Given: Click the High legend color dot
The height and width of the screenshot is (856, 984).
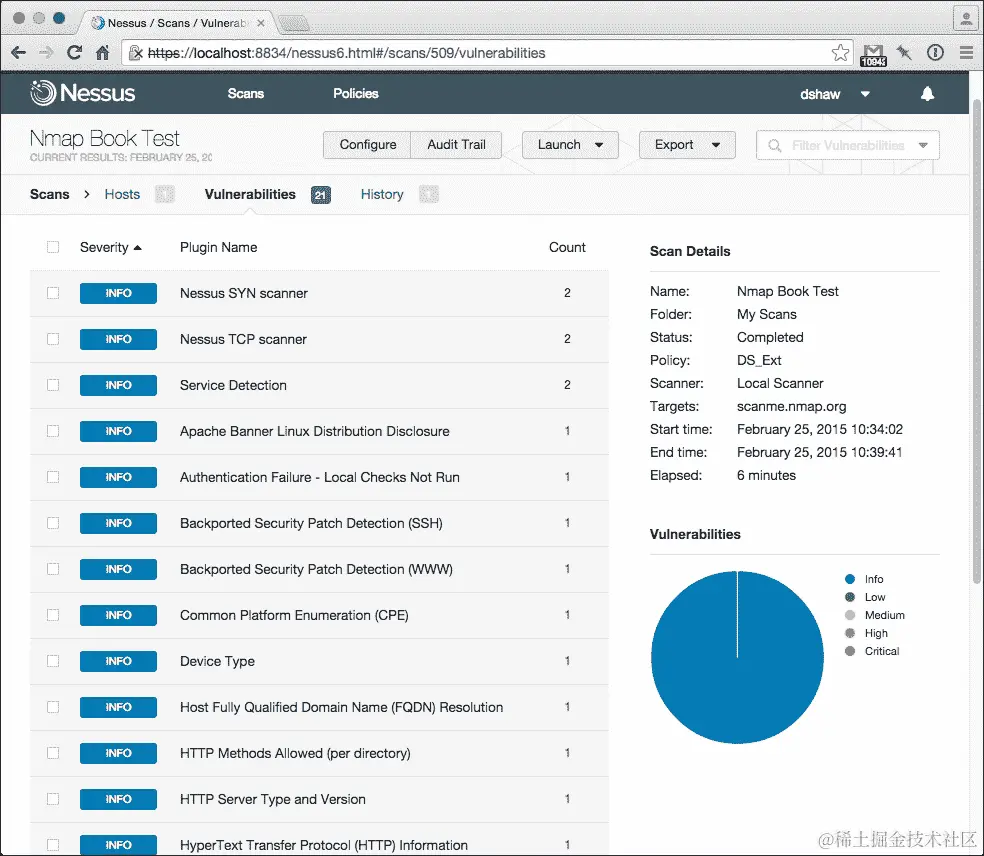Looking at the screenshot, I should 850,633.
